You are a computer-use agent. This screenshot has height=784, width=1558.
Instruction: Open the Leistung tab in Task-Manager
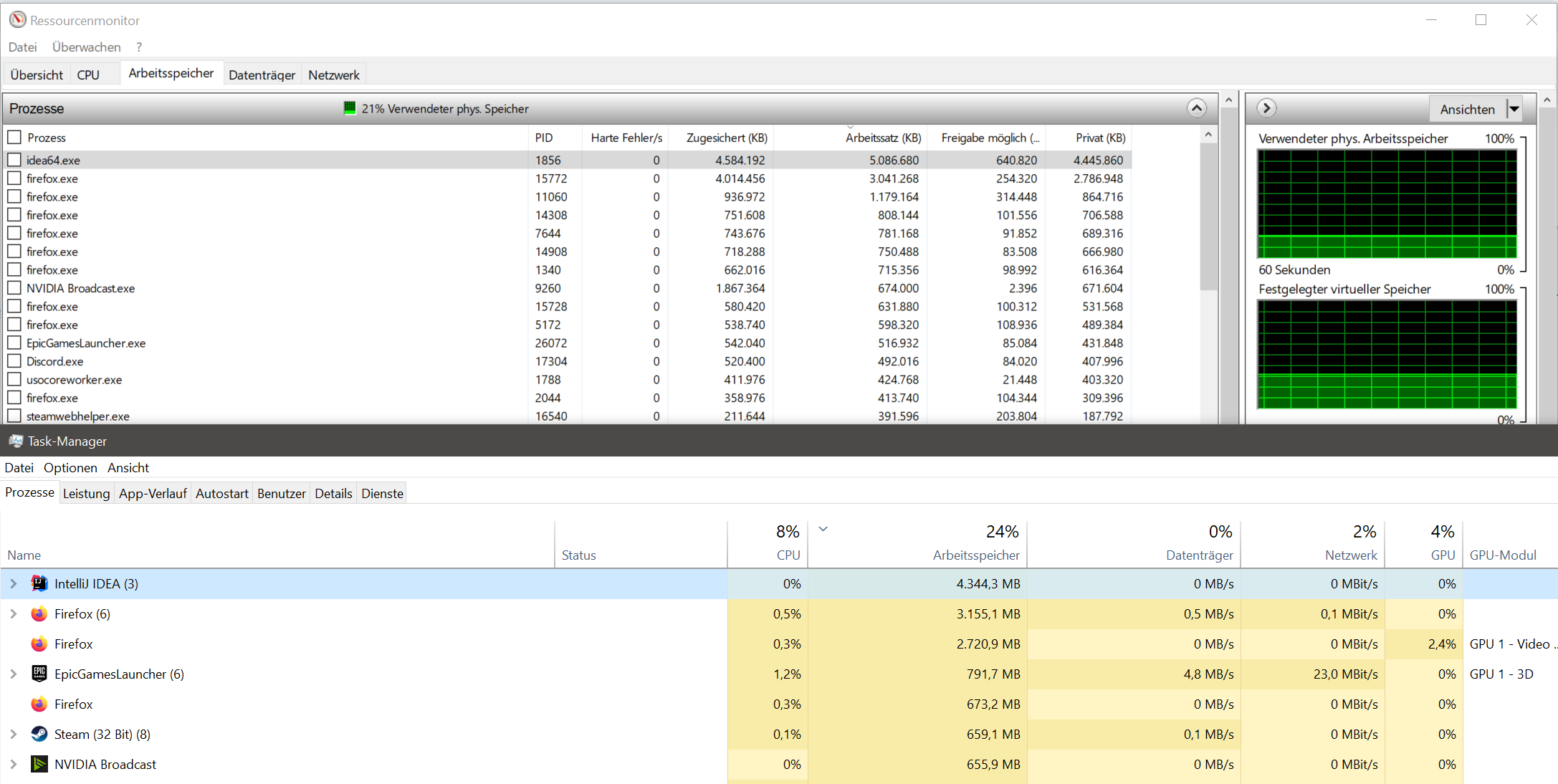86,493
